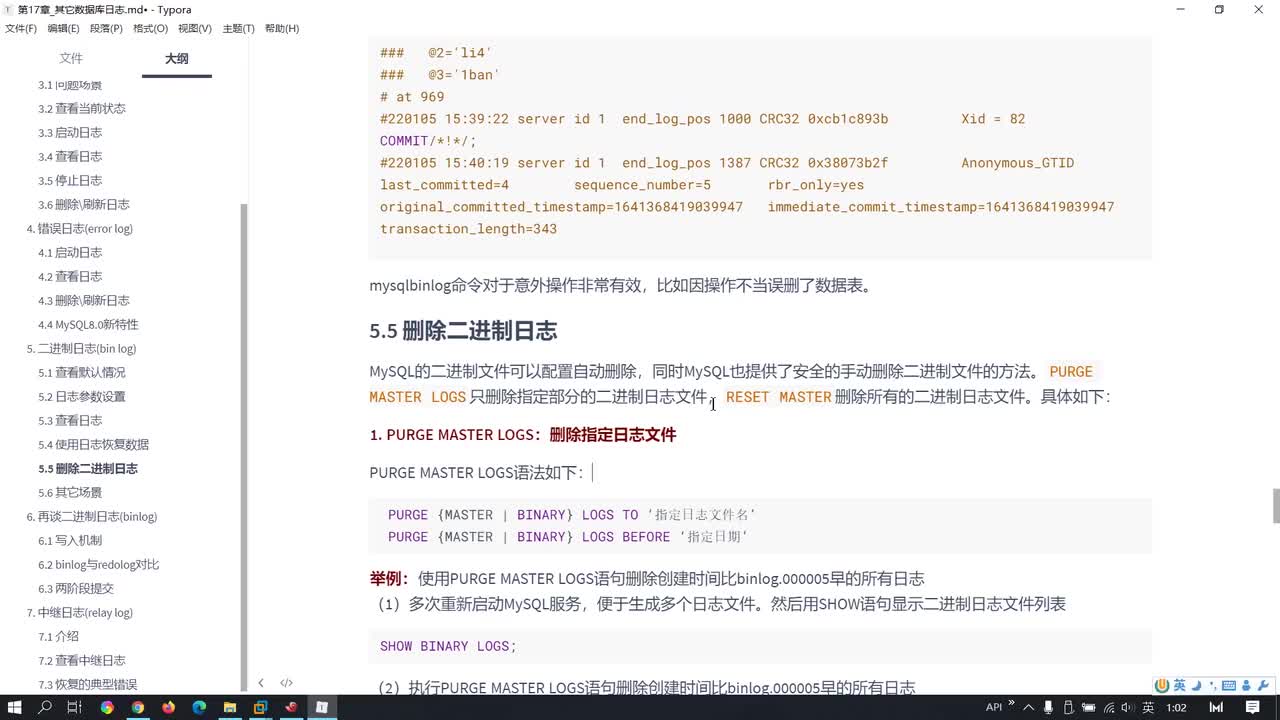
Task: Select outline item 5.5 删除二进制日志
Action: 88,468
